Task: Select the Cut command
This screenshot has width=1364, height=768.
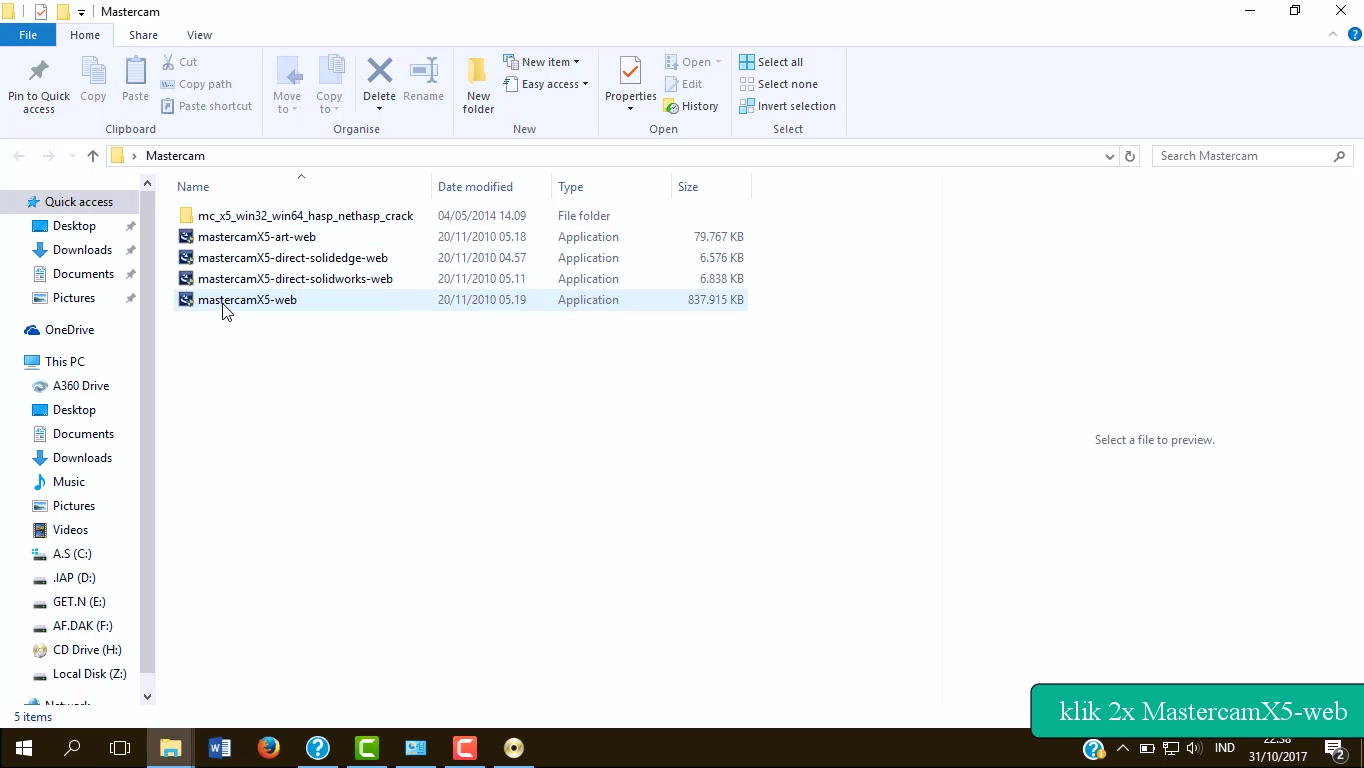Action: (x=179, y=62)
